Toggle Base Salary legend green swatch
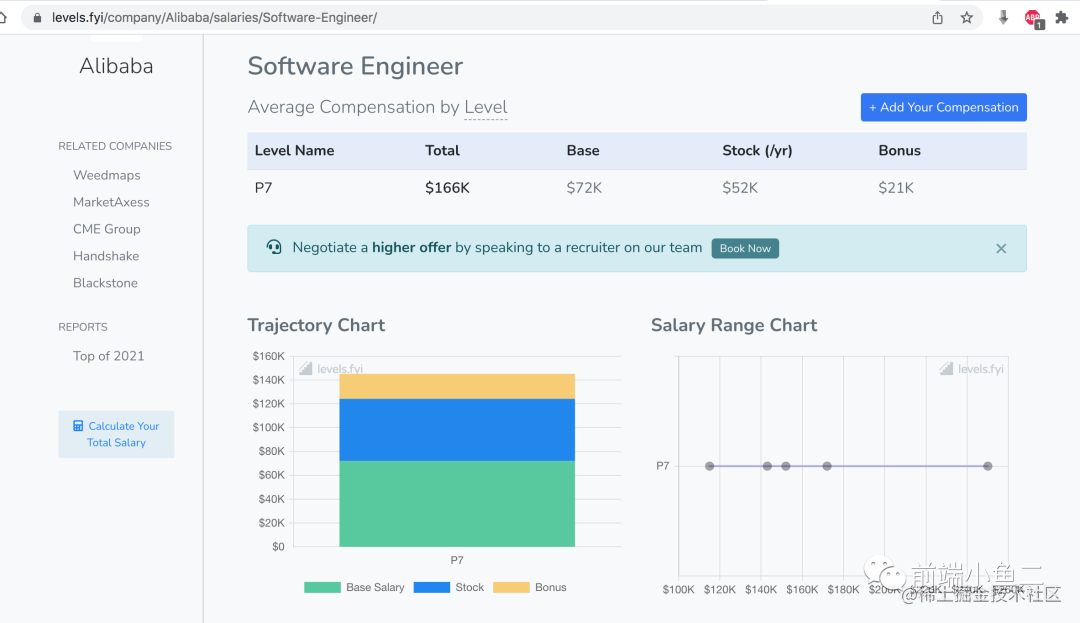 coord(322,587)
